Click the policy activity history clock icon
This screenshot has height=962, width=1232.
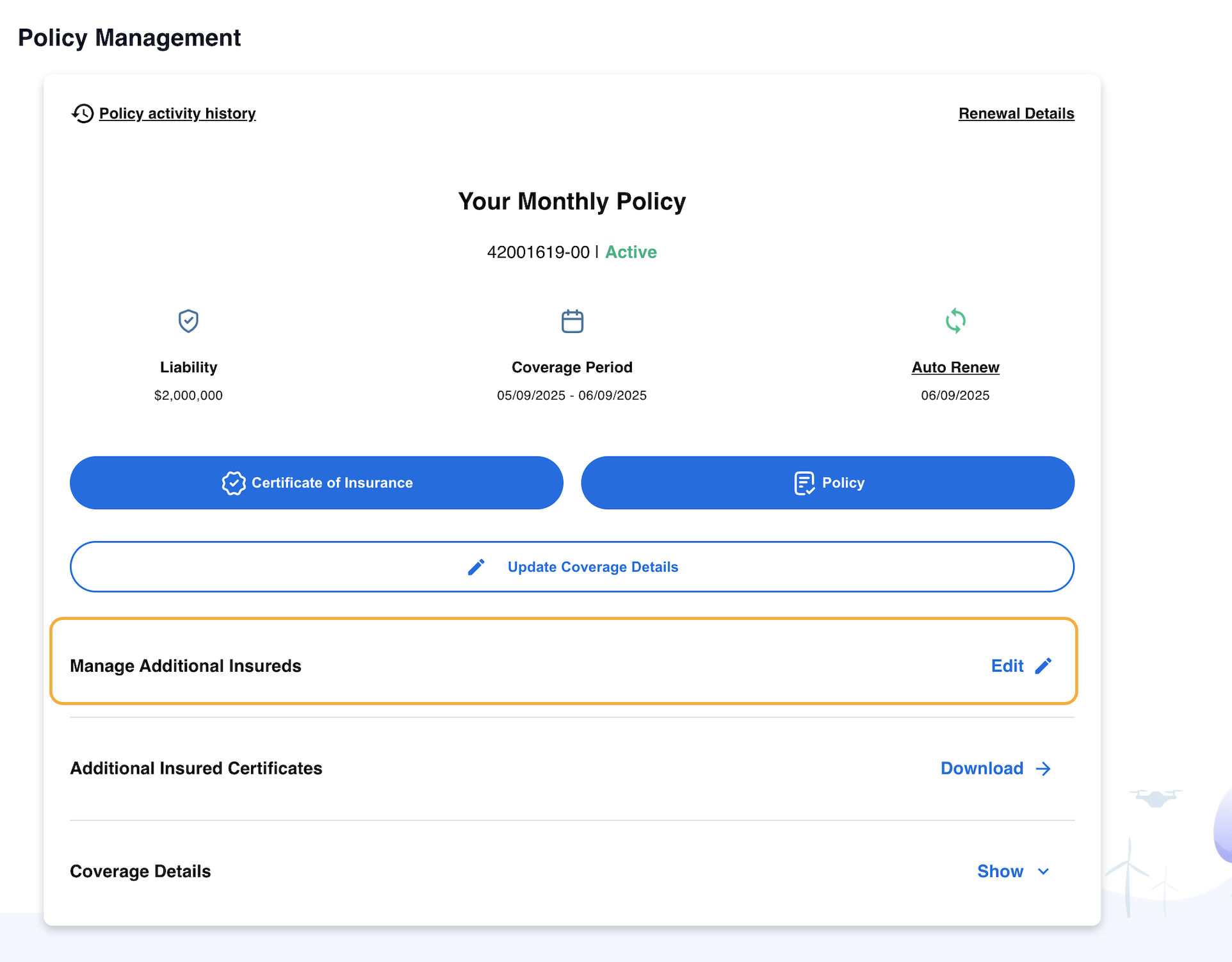[83, 113]
